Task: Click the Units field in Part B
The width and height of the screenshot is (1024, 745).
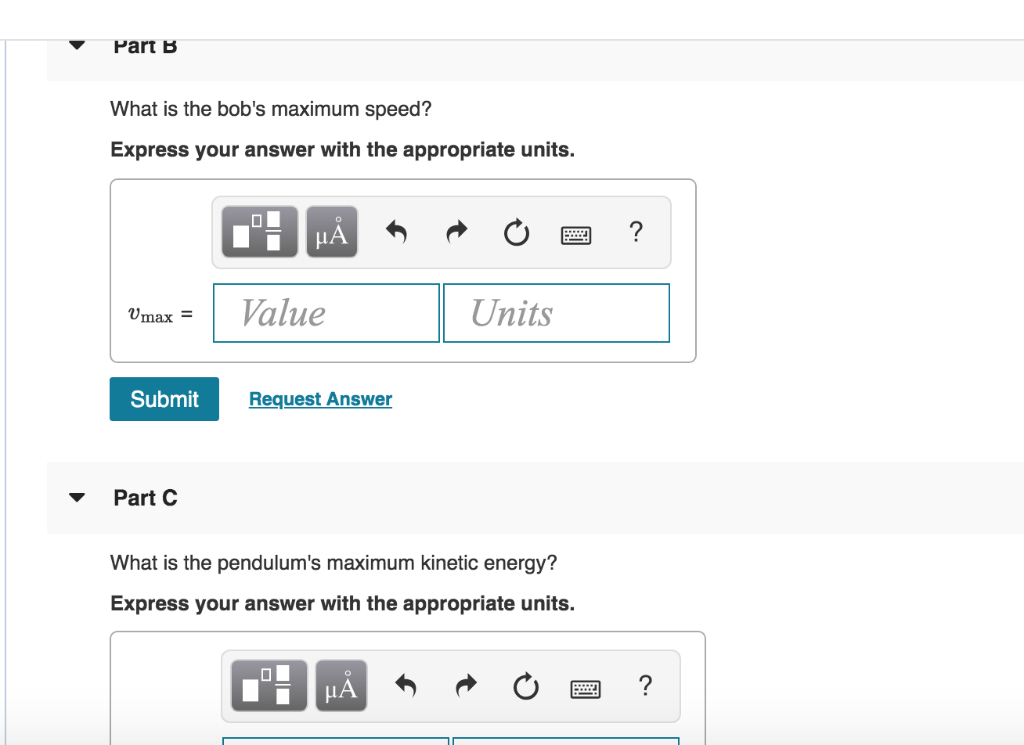Action: coord(556,312)
